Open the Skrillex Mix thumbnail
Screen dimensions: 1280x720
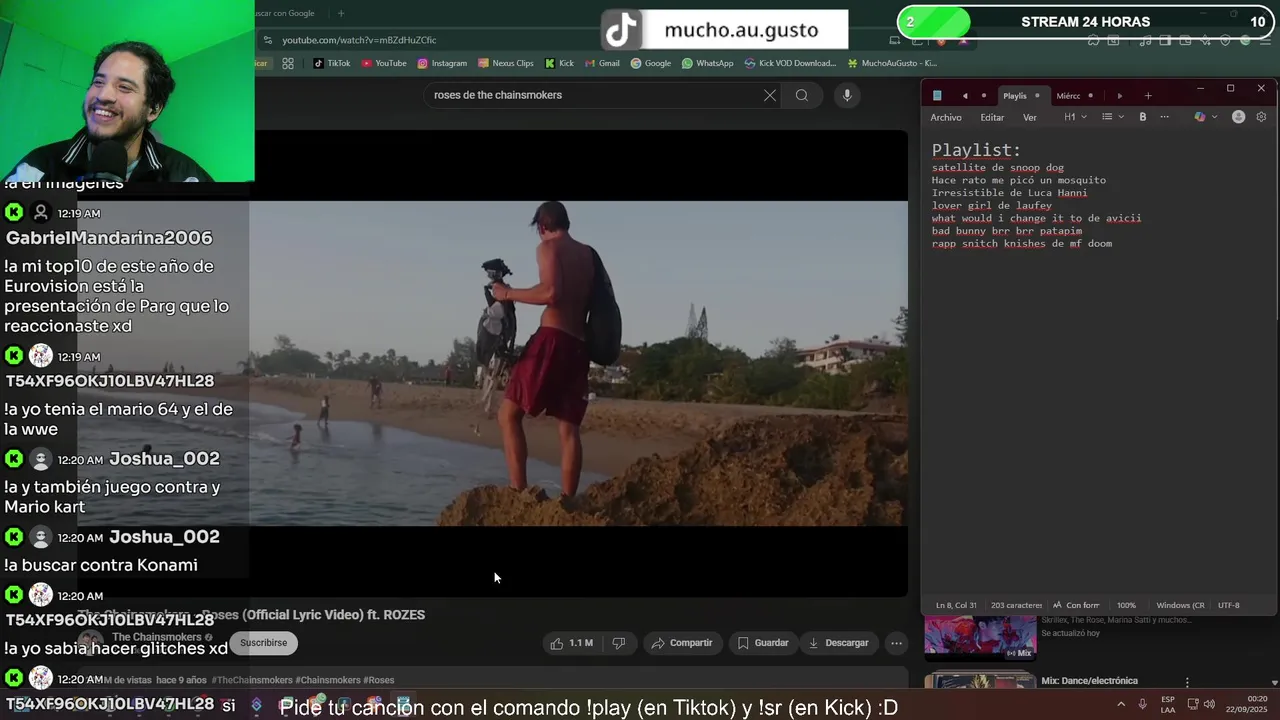pos(980,638)
